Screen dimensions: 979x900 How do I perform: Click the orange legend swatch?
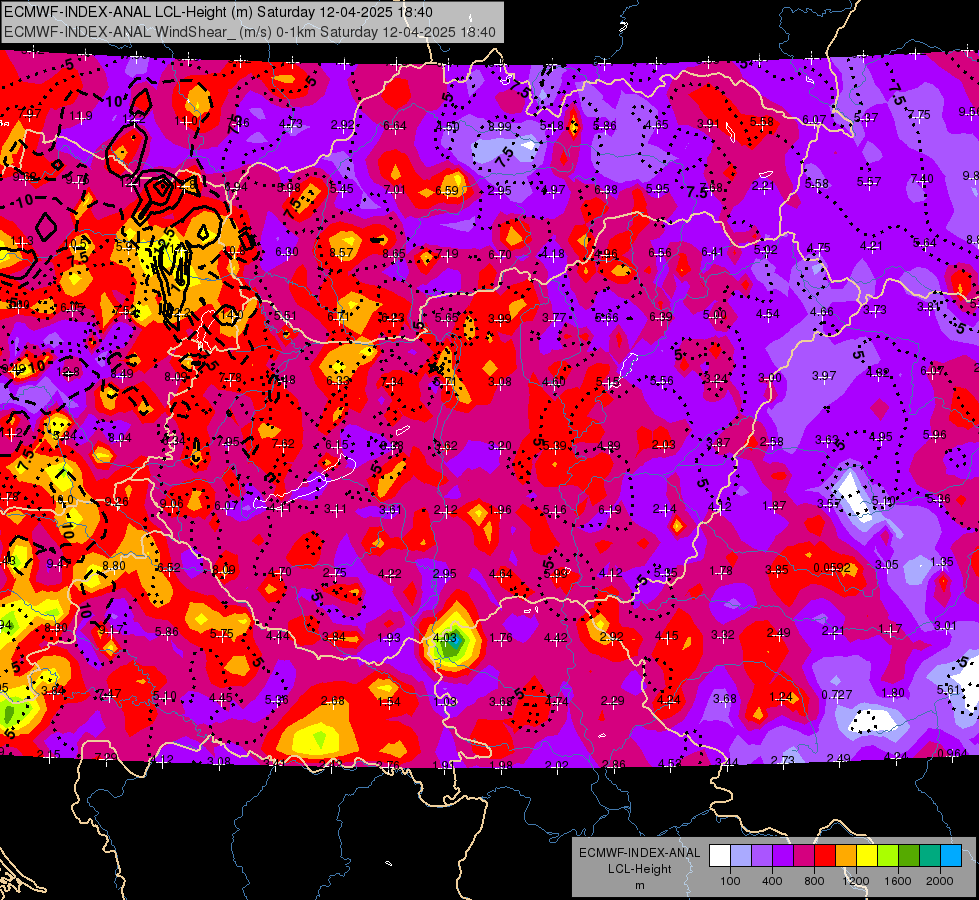coord(846,856)
